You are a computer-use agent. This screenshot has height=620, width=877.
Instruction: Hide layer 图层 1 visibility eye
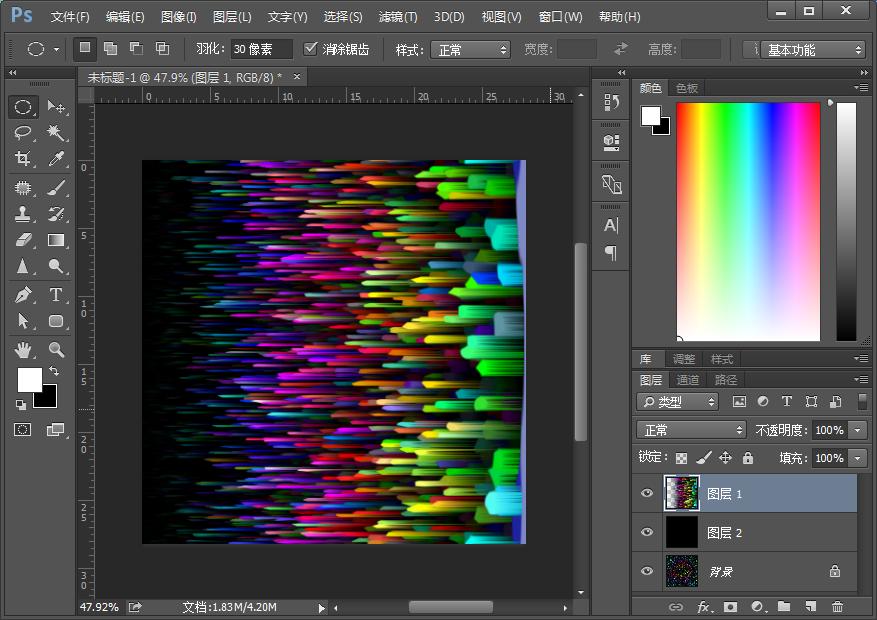(x=647, y=493)
